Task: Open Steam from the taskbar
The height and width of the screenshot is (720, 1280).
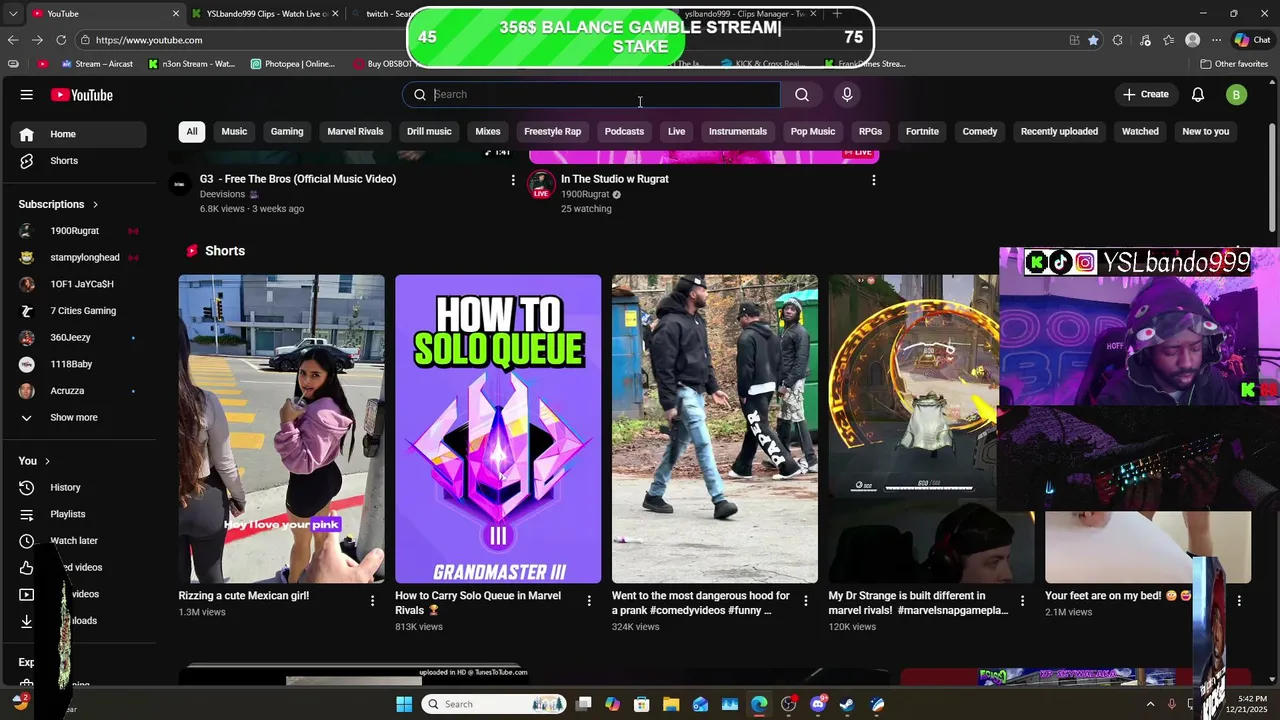Action: click(x=847, y=704)
